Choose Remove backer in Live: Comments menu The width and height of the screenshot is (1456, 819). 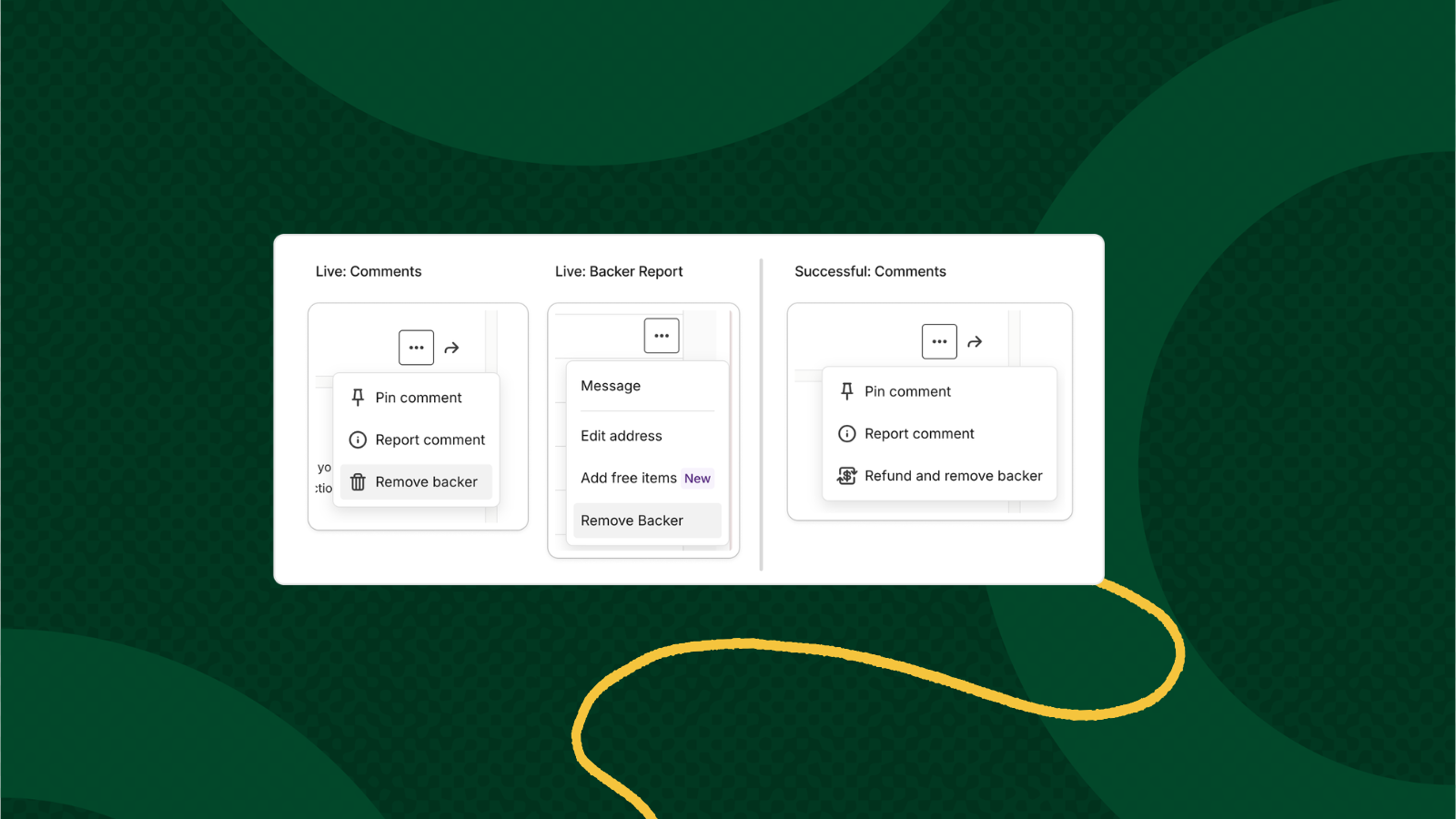[416, 482]
